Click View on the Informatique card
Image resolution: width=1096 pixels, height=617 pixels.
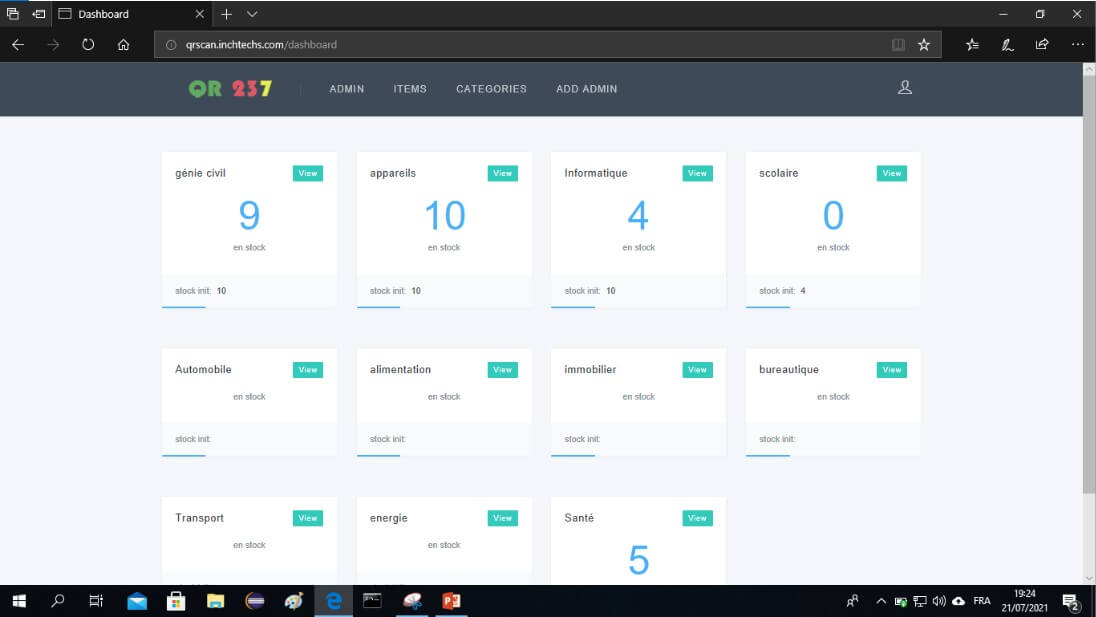697,173
